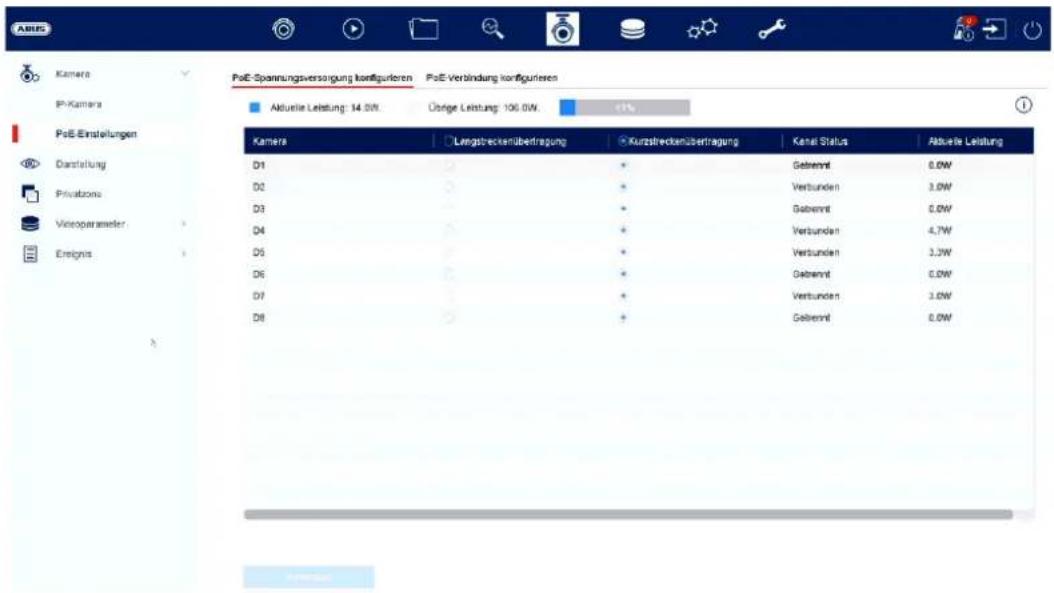Enable Langstreckenübertragung header checkbox

450,141
